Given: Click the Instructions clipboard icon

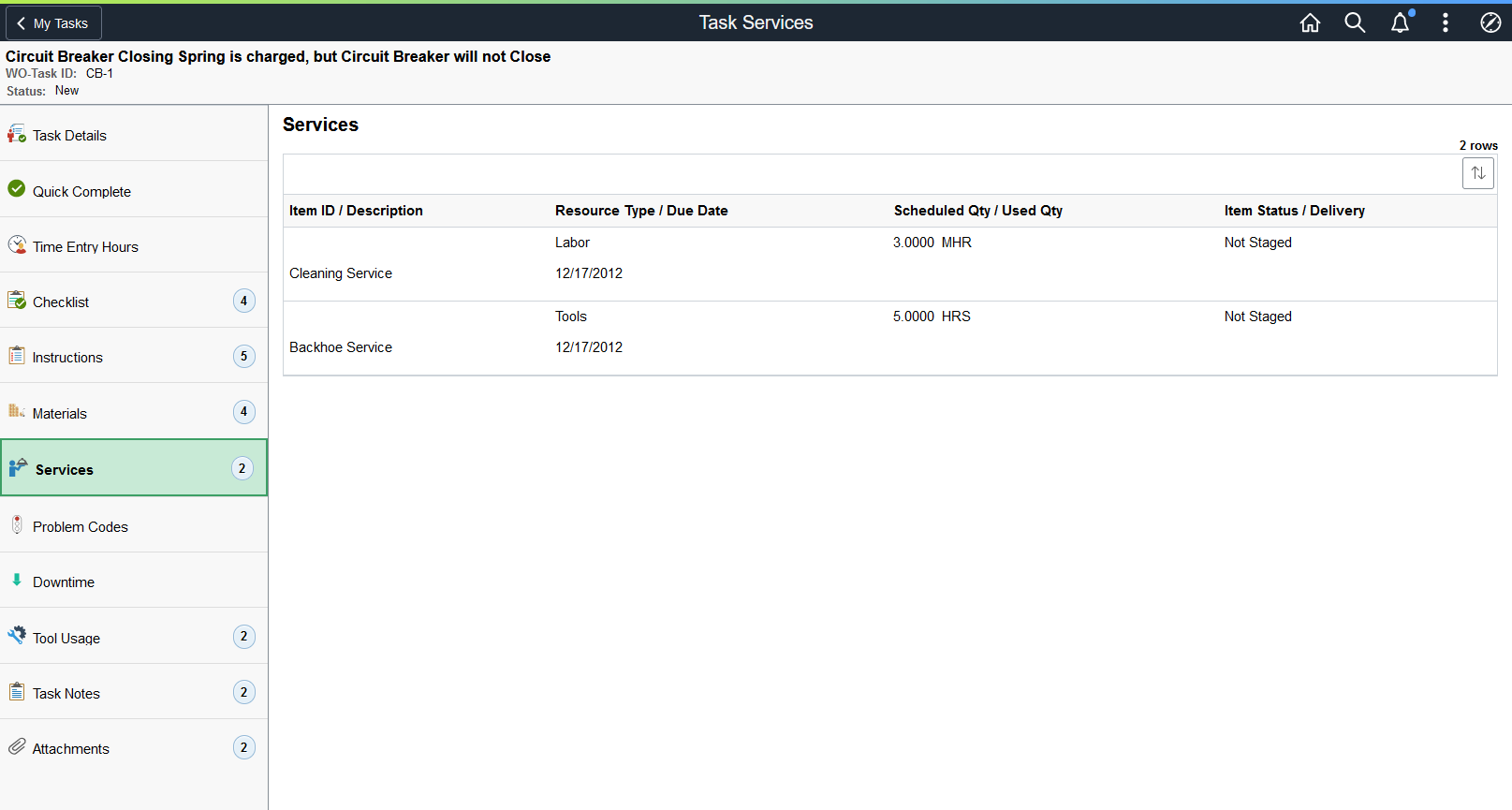Looking at the screenshot, I should (x=17, y=356).
